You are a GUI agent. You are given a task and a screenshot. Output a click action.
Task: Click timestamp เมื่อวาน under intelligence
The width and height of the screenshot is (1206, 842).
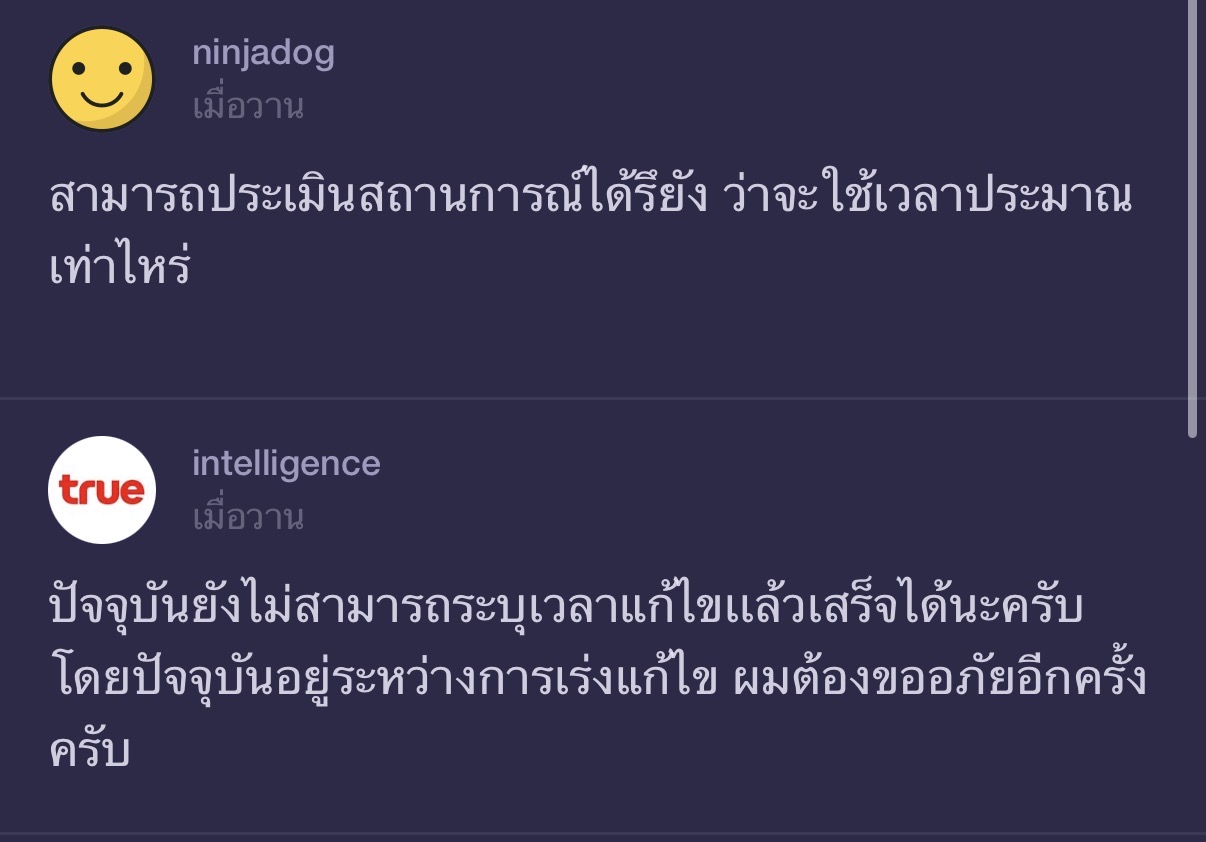[248, 517]
